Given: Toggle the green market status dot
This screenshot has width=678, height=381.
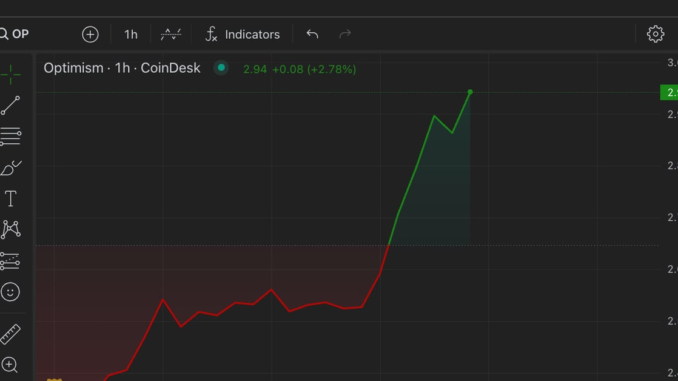Looking at the screenshot, I should pyautogui.click(x=221, y=68).
